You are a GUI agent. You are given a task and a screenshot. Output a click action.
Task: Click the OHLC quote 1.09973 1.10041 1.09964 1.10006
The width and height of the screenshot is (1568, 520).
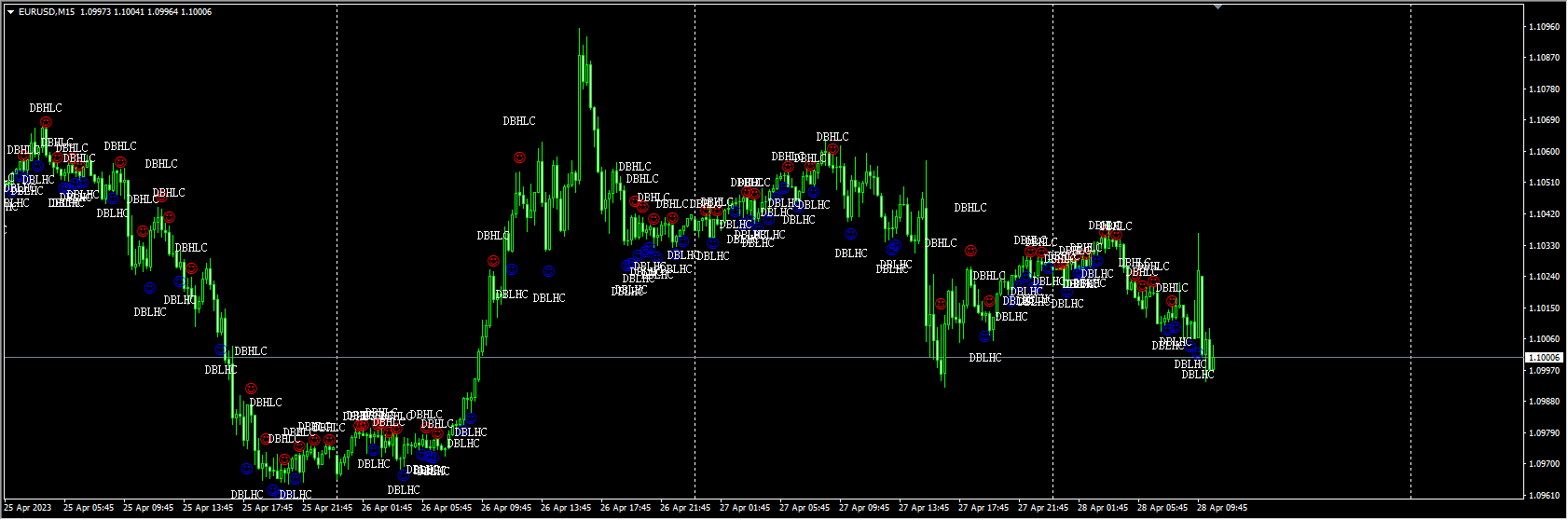[145, 12]
